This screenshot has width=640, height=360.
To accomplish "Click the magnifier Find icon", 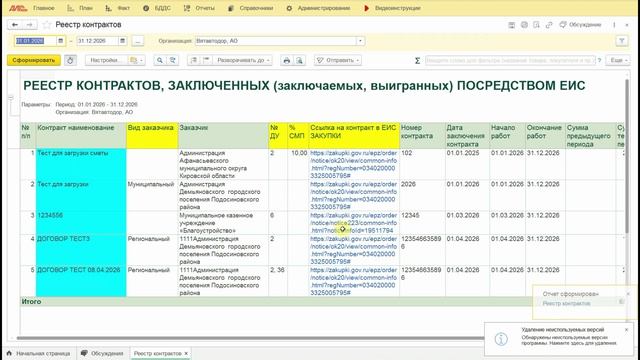I will [160, 60].
